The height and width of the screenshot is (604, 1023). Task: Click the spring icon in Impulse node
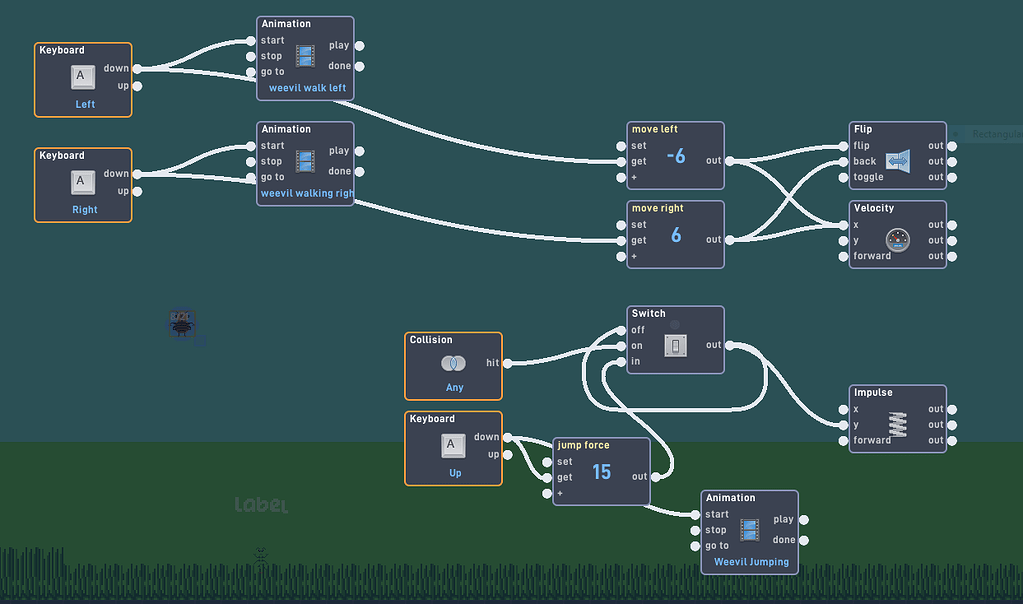[898, 425]
